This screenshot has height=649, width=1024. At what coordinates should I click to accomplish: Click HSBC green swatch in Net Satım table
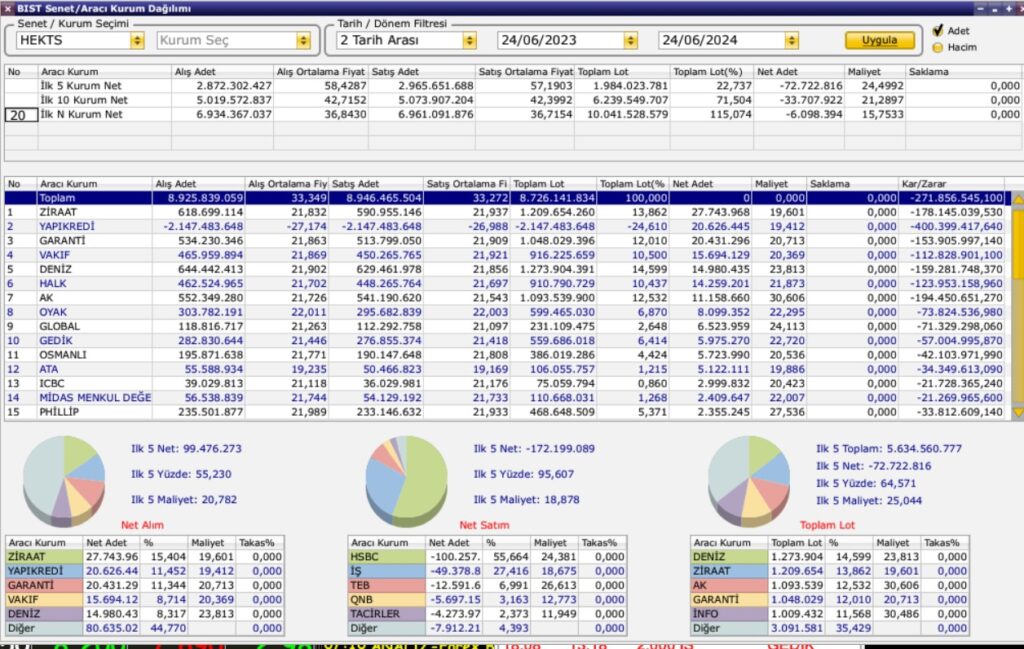click(386, 557)
